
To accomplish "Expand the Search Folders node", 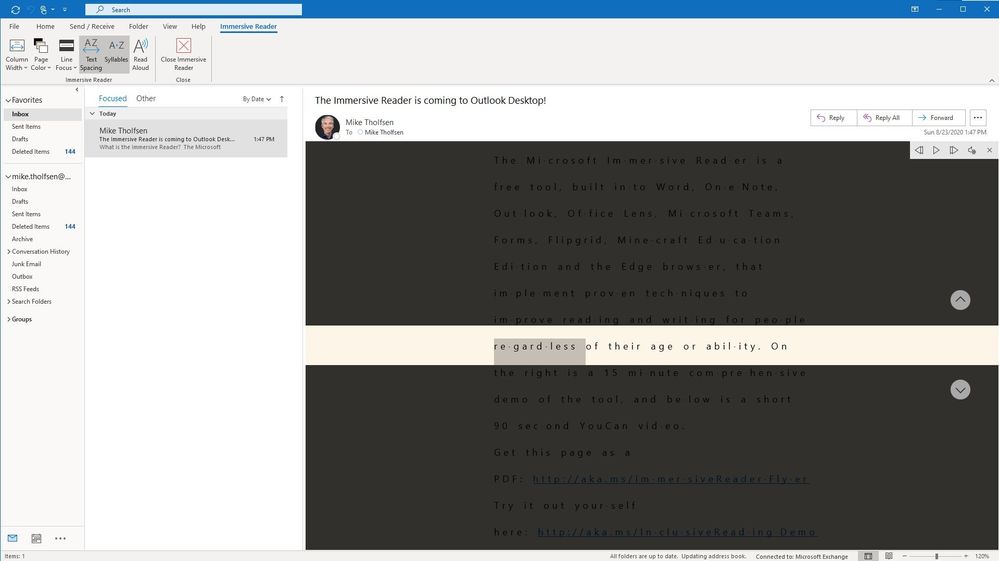I will pyautogui.click(x=9, y=301).
